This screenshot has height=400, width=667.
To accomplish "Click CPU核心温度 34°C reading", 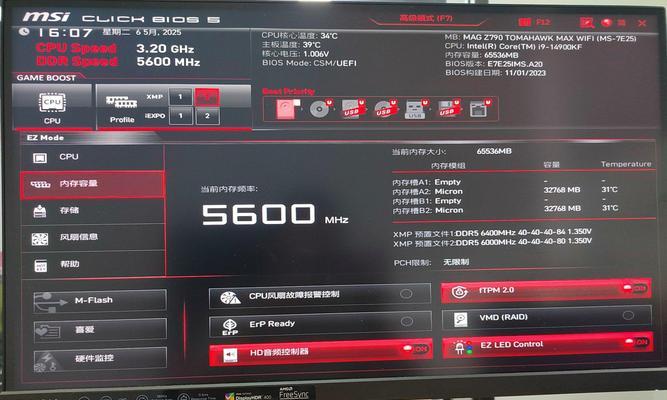I will [299, 36].
